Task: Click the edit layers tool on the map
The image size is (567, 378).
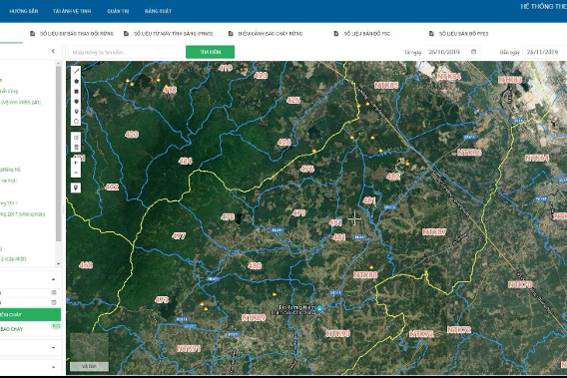Action: point(76,137)
